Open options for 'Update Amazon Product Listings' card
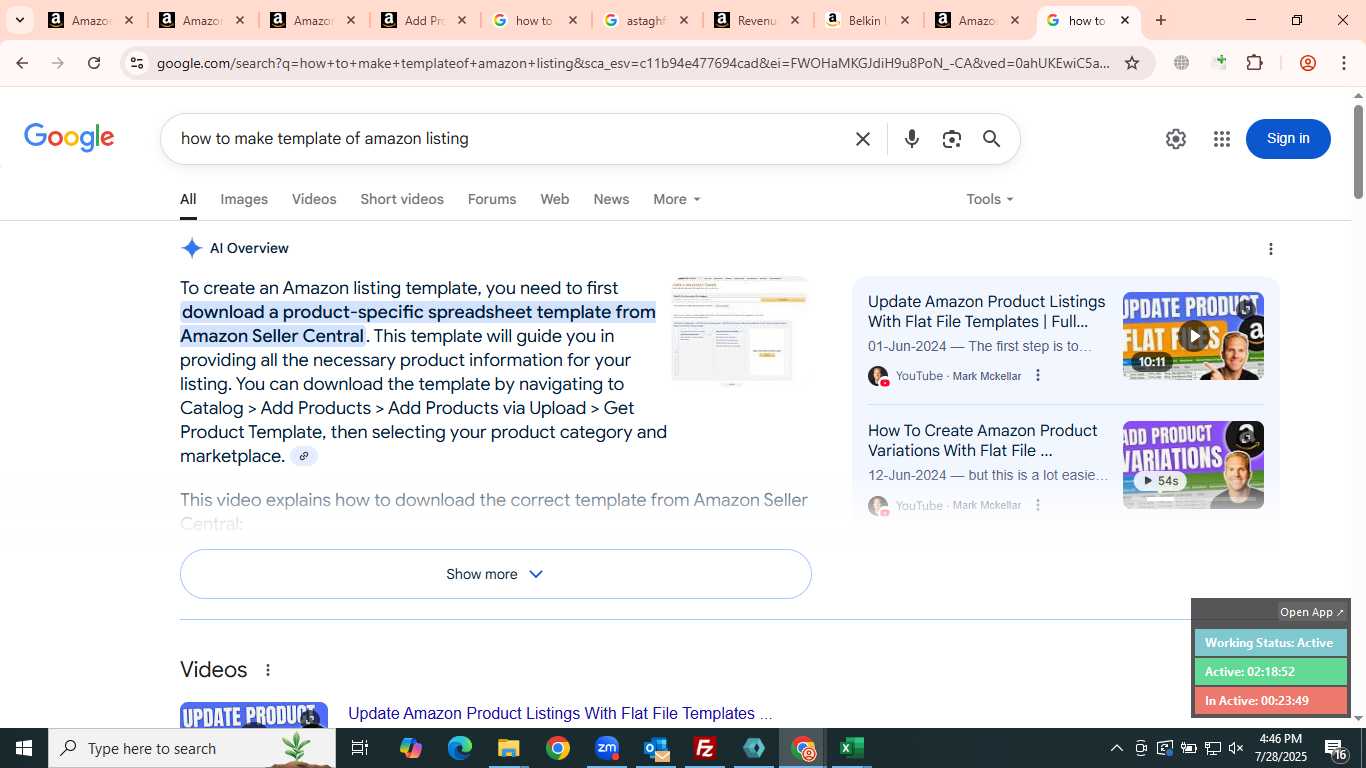Viewport: 1366px width, 768px height. tap(1038, 376)
